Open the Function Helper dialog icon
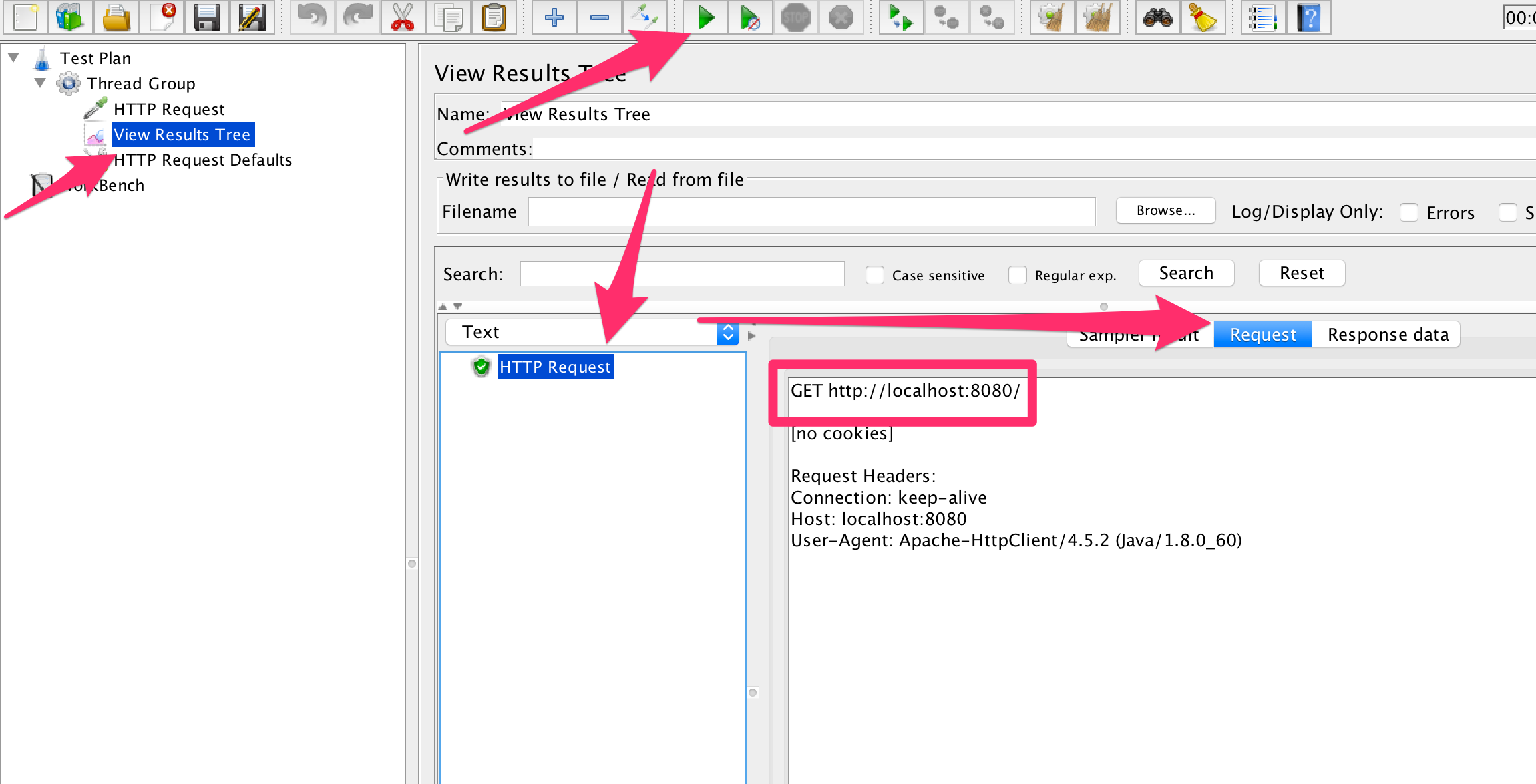The width and height of the screenshot is (1536, 784). (1263, 17)
